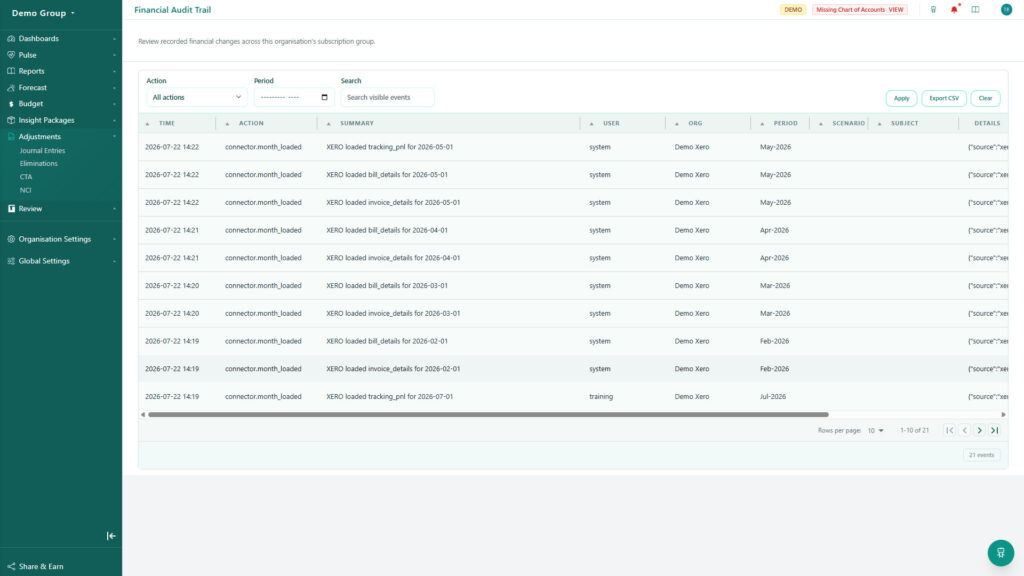Select the Insight Packages box icon
This screenshot has height=576, width=1024.
point(11,120)
